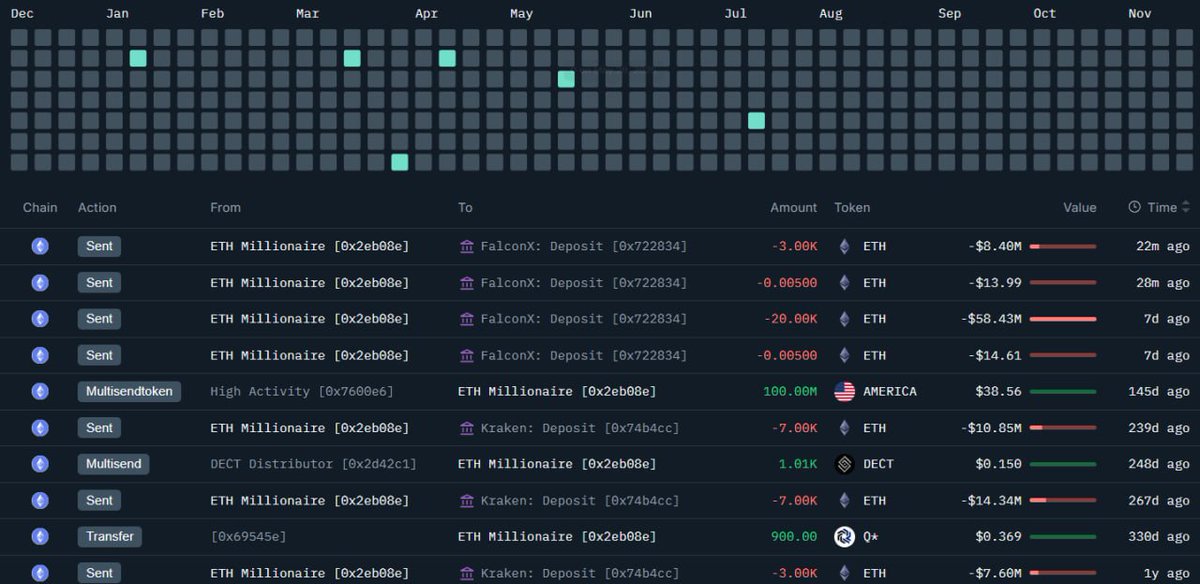Select the highlighted July activity square
Screen dimensions: 1200x584
tap(756, 120)
